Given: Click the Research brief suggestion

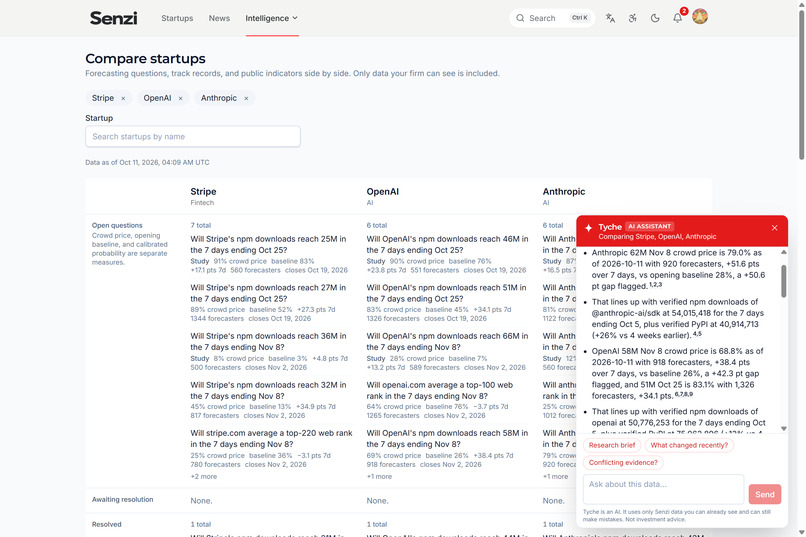Looking at the screenshot, I should (612, 445).
